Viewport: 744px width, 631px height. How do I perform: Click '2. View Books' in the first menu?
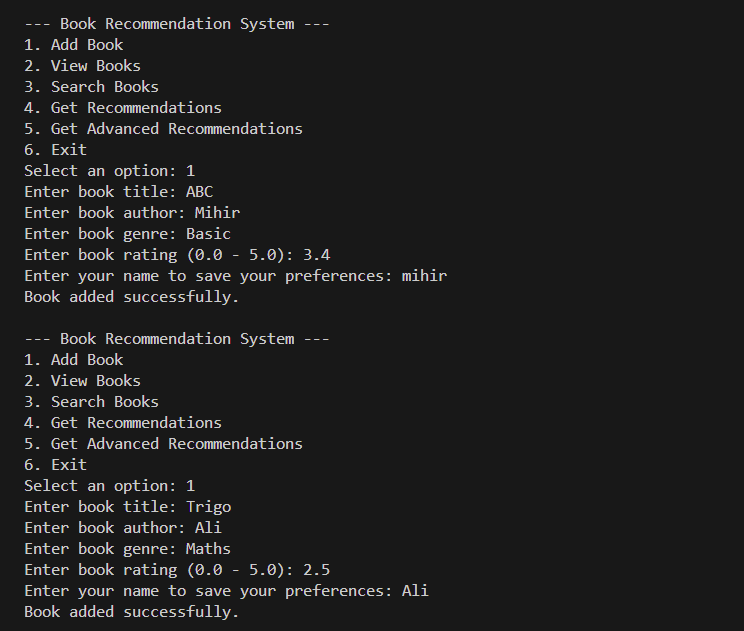click(82, 66)
